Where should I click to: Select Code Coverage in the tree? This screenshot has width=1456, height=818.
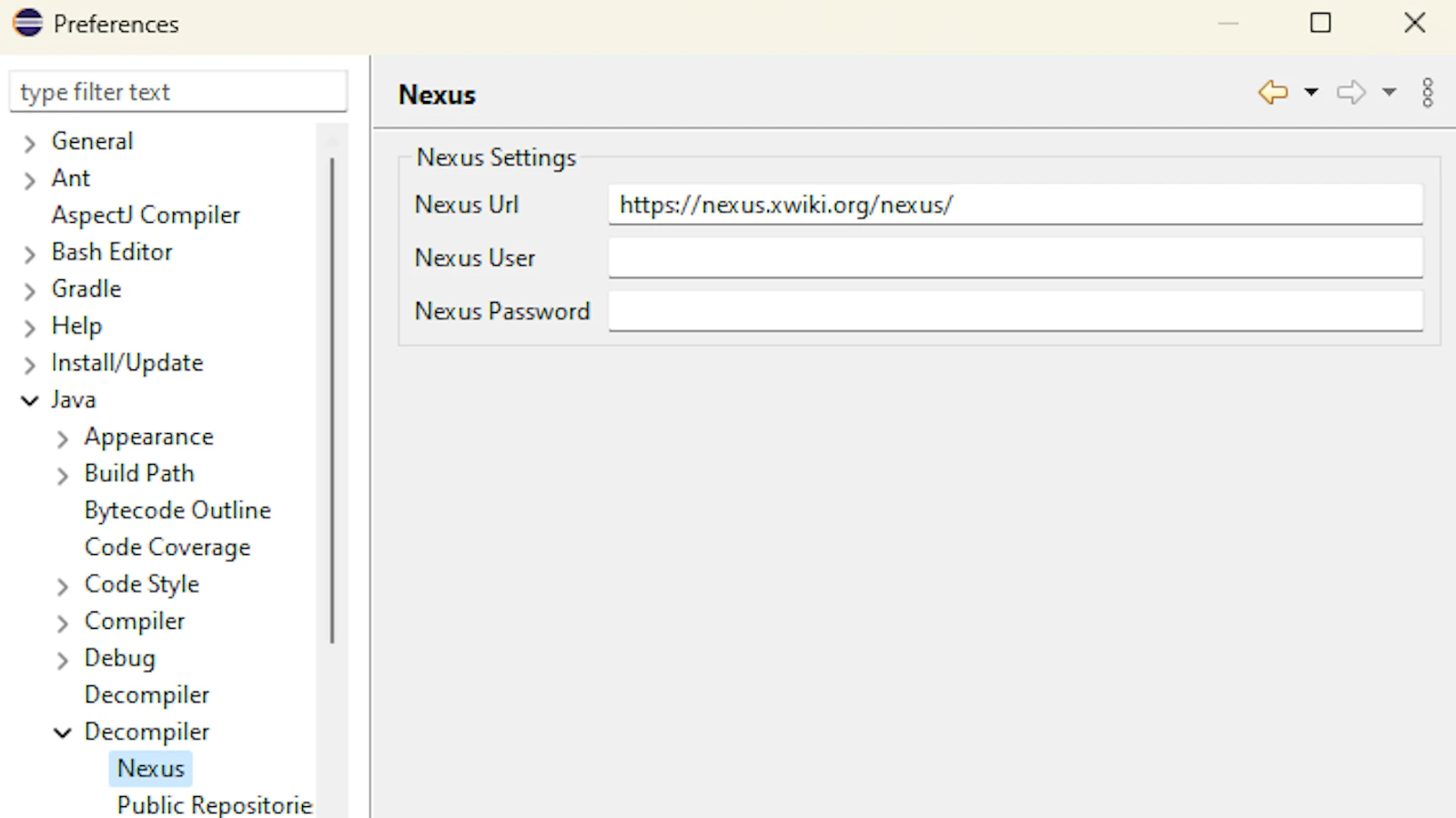coord(167,547)
